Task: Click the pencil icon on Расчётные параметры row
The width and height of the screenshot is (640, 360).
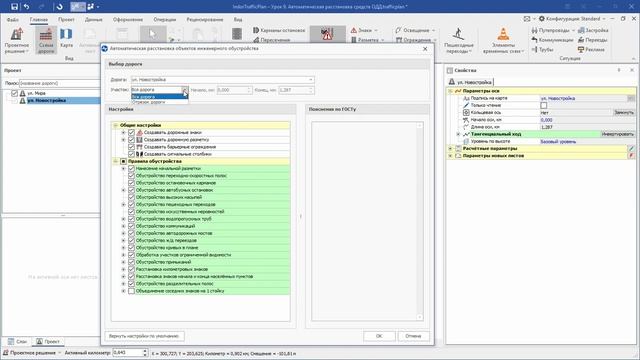Action: pyautogui.click(x=631, y=149)
